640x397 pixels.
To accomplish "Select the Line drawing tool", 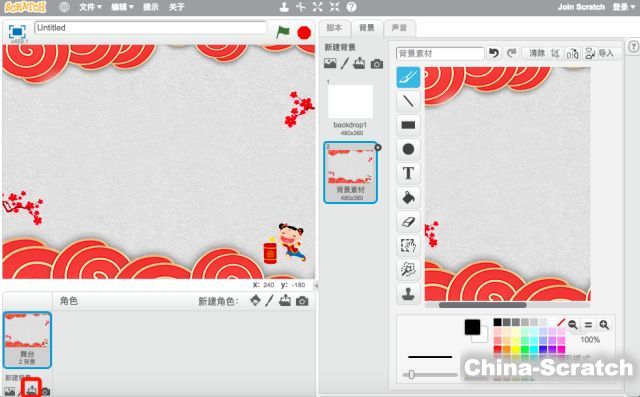I will click(408, 101).
